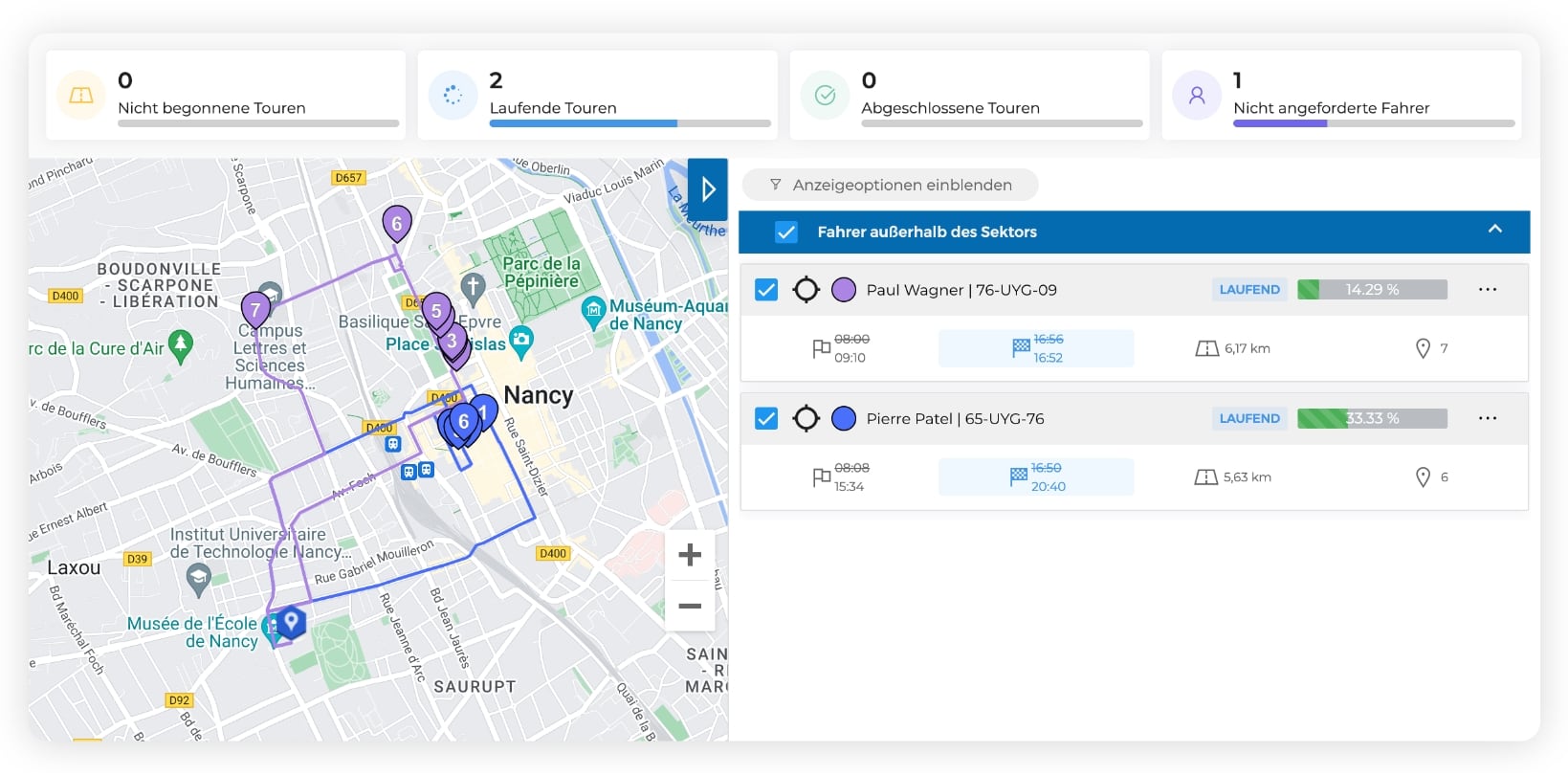Click the purple stop 7 map marker
This screenshot has height=775, width=1568.
[254, 310]
